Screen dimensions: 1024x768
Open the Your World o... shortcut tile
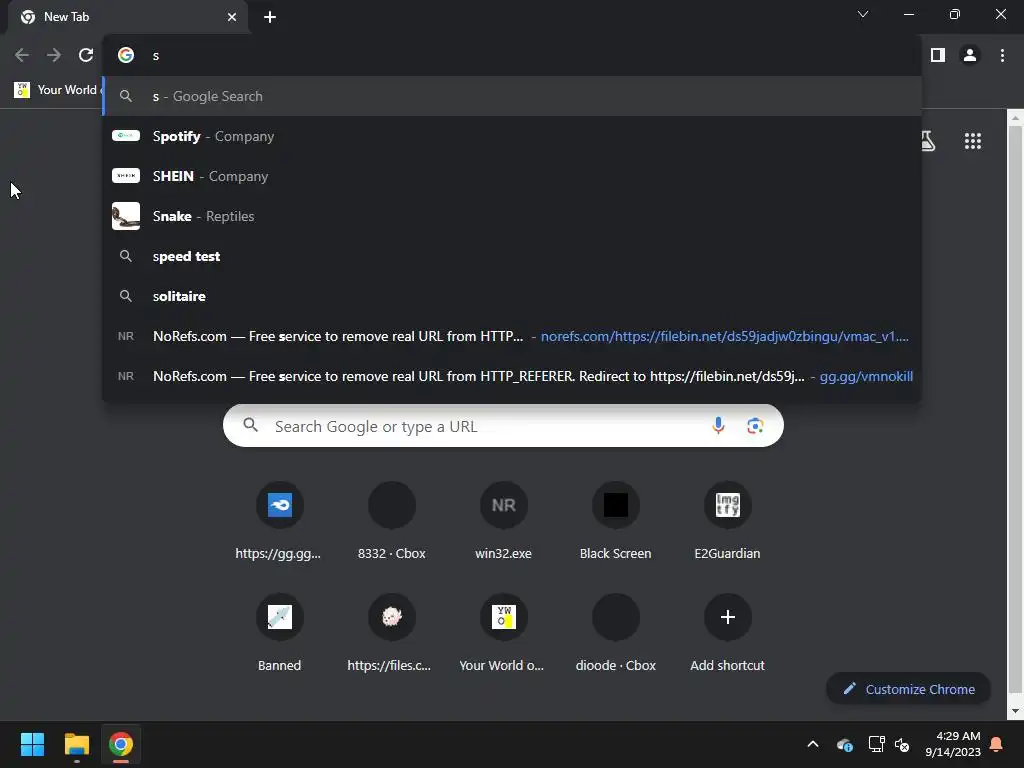(x=504, y=633)
